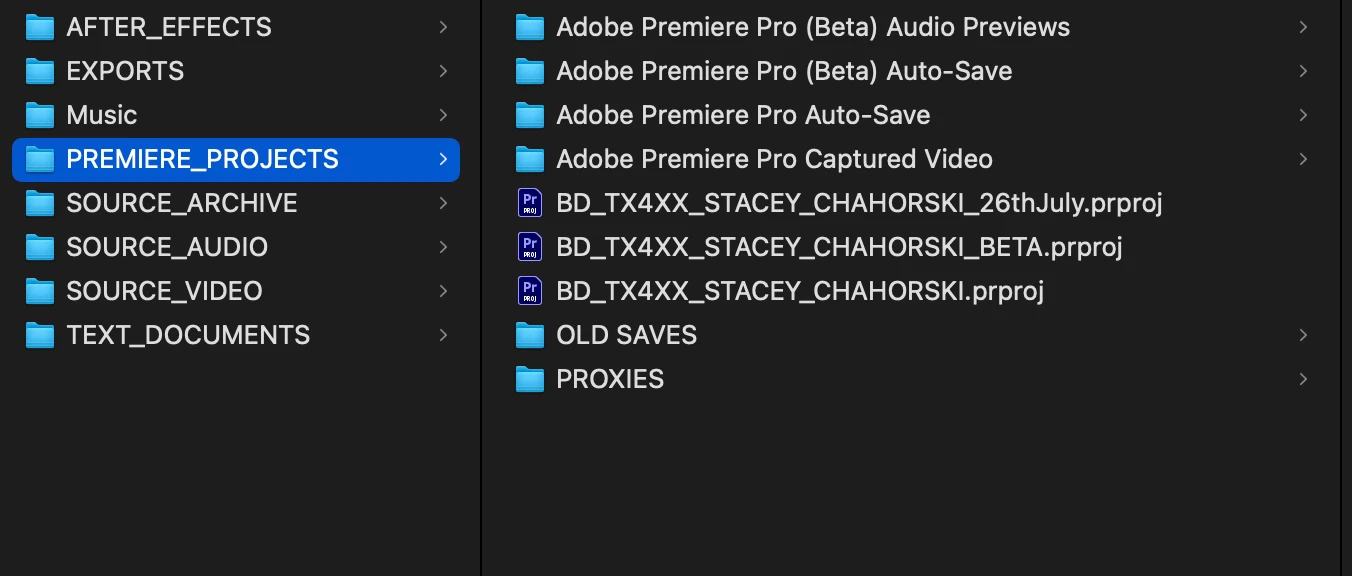Viewport: 1352px width, 576px height.
Task: Click the SOURCE_VIDEO folder icon
Action: (x=40, y=291)
